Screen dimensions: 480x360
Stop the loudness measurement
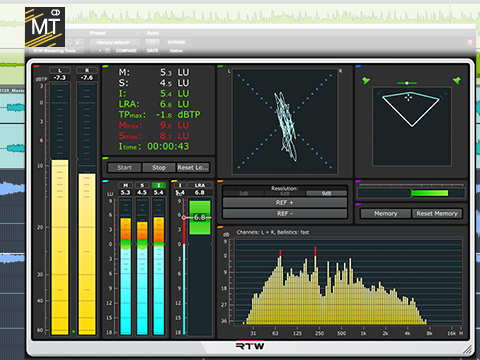(x=159, y=168)
